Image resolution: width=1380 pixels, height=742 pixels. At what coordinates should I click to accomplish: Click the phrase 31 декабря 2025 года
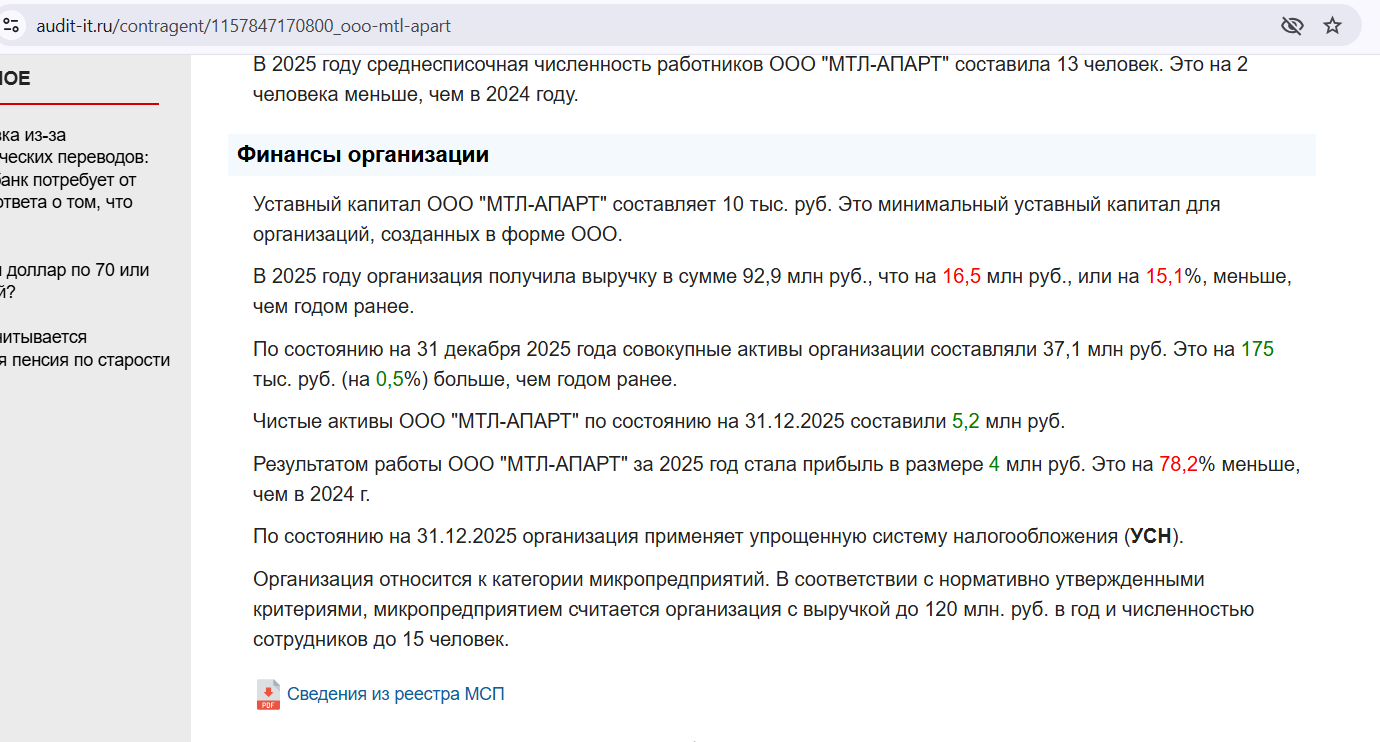tap(517, 350)
